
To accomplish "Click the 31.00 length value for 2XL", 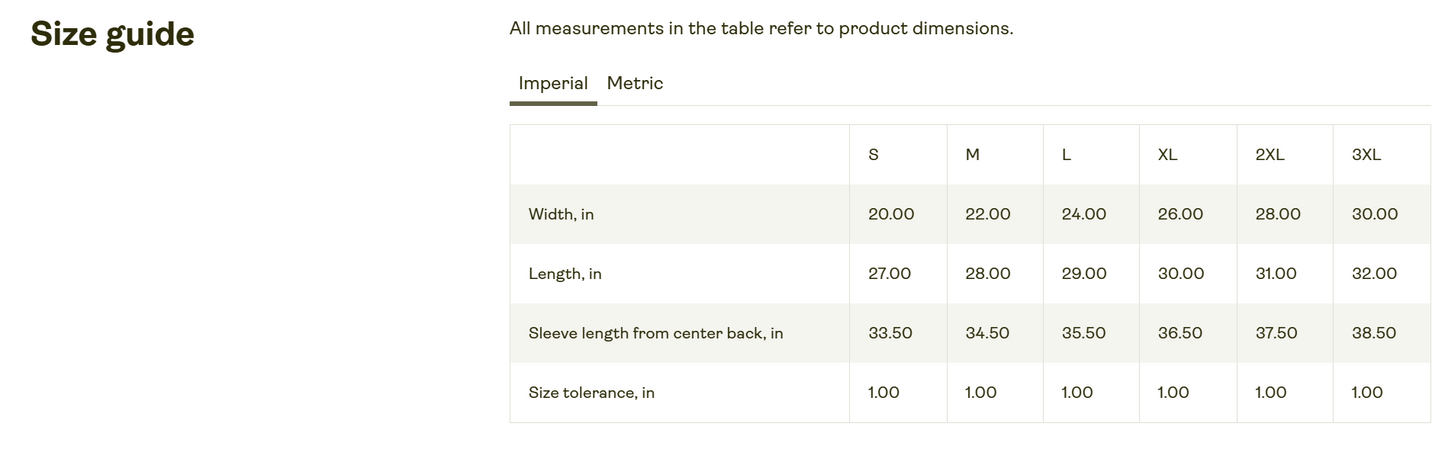I will point(1276,274).
